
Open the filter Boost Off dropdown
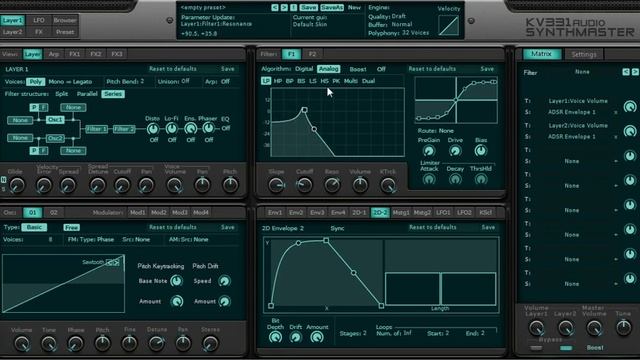pyautogui.click(x=381, y=69)
